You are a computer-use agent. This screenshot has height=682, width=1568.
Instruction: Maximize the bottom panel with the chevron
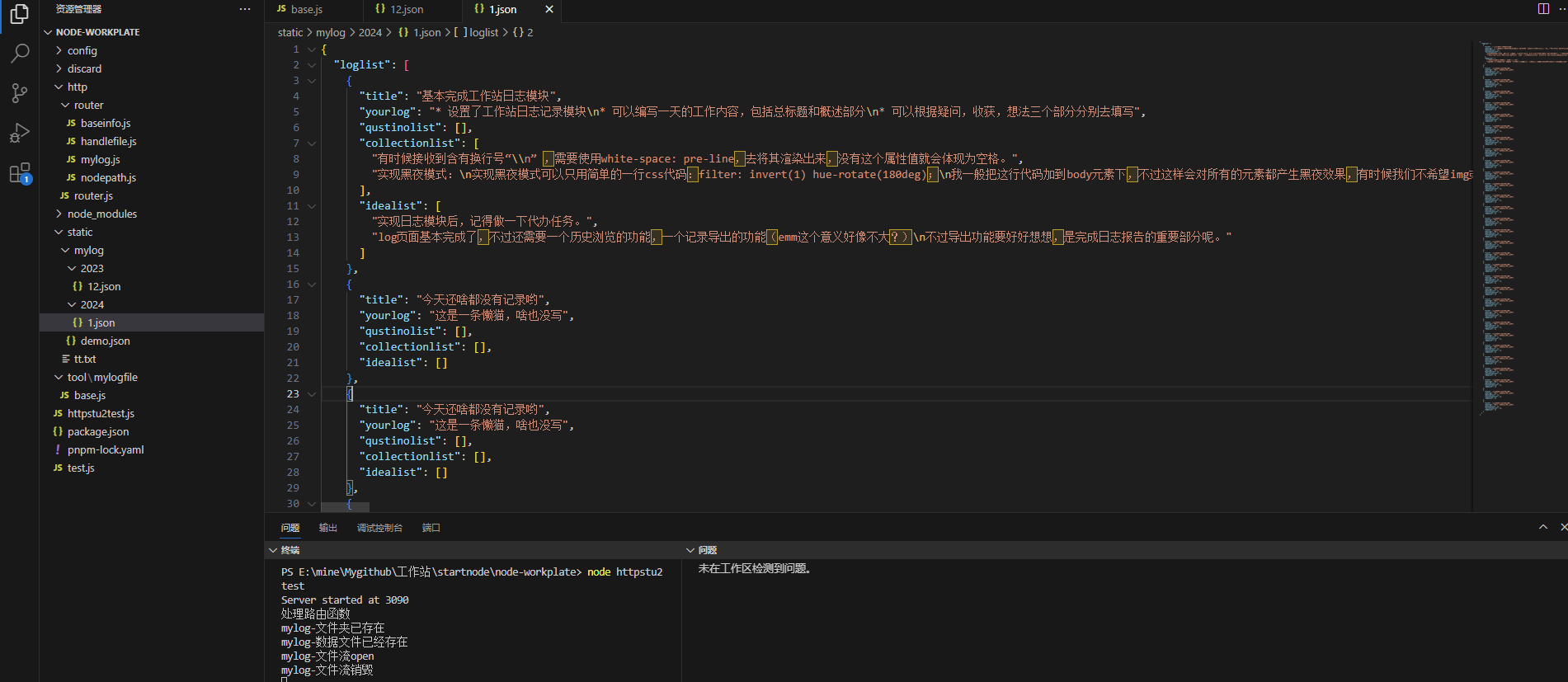pyautogui.click(x=1543, y=527)
